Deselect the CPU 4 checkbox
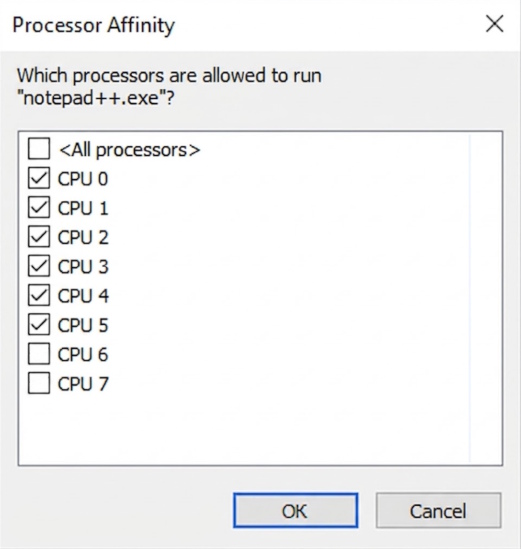Viewport: 521px width, 549px height. 39,295
